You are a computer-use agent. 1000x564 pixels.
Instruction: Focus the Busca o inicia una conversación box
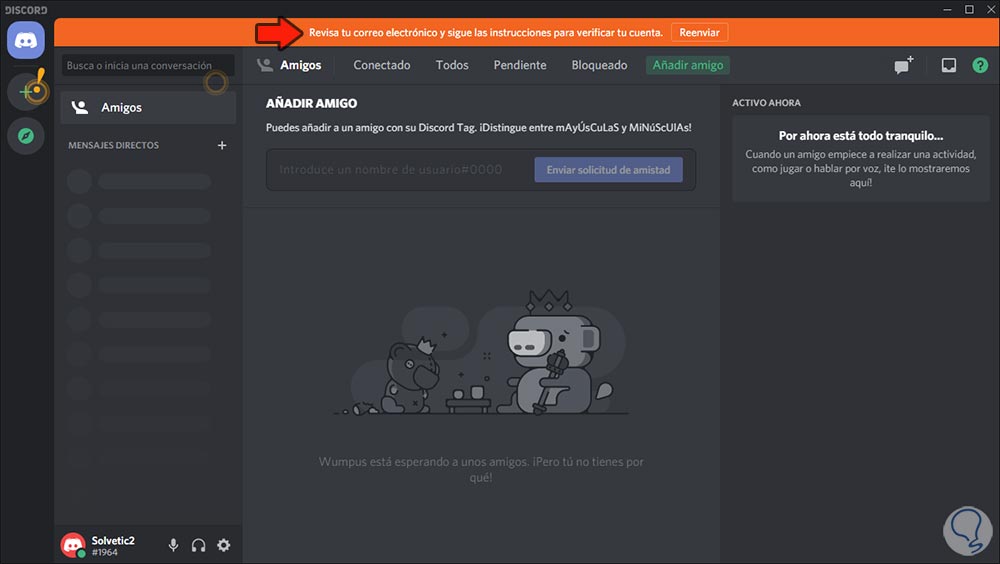(148, 65)
